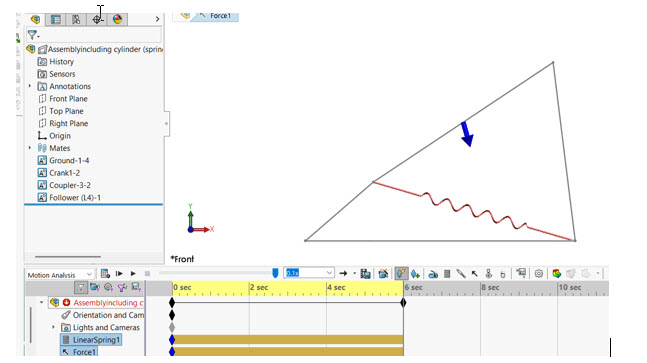The height and width of the screenshot is (363, 647).
Task: Click the Motor icon in motion toolbar
Action: [x=433, y=273]
